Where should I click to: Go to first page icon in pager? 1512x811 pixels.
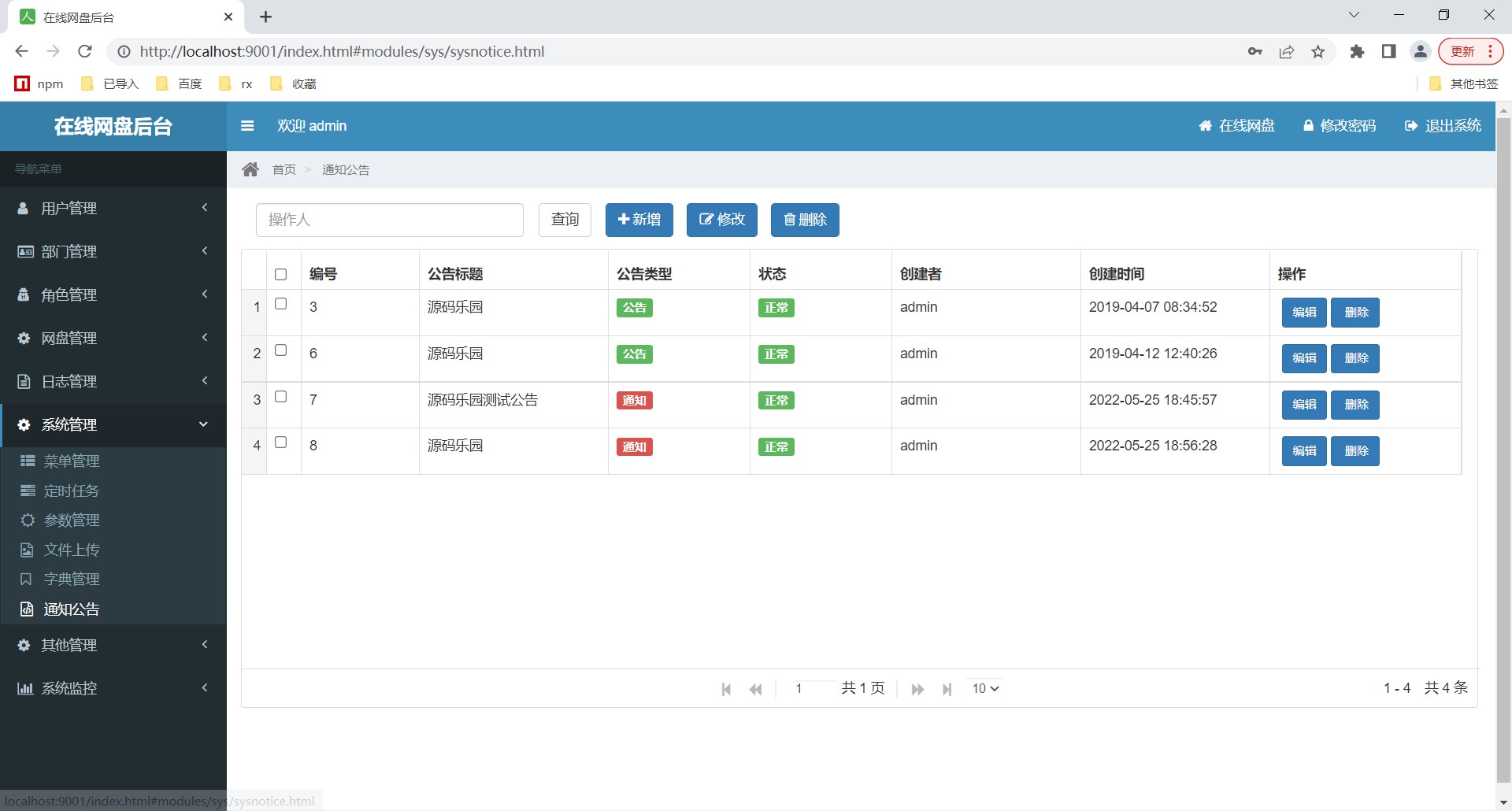(x=726, y=689)
